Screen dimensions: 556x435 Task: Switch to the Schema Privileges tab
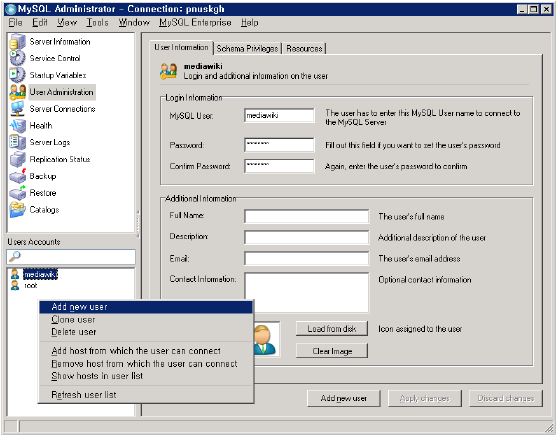[x=247, y=49]
